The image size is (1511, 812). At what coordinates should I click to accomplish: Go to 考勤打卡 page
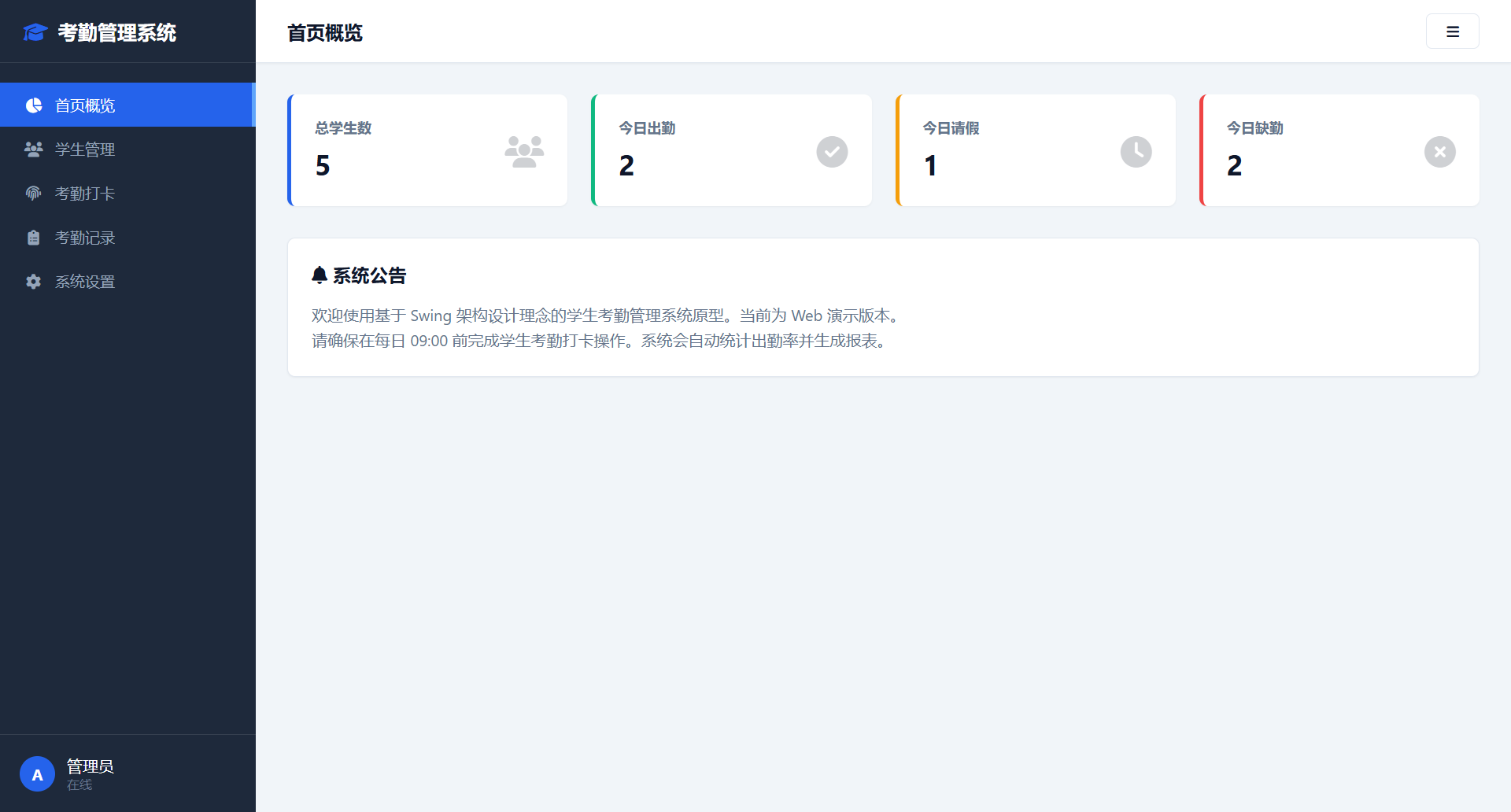tap(85, 194)
